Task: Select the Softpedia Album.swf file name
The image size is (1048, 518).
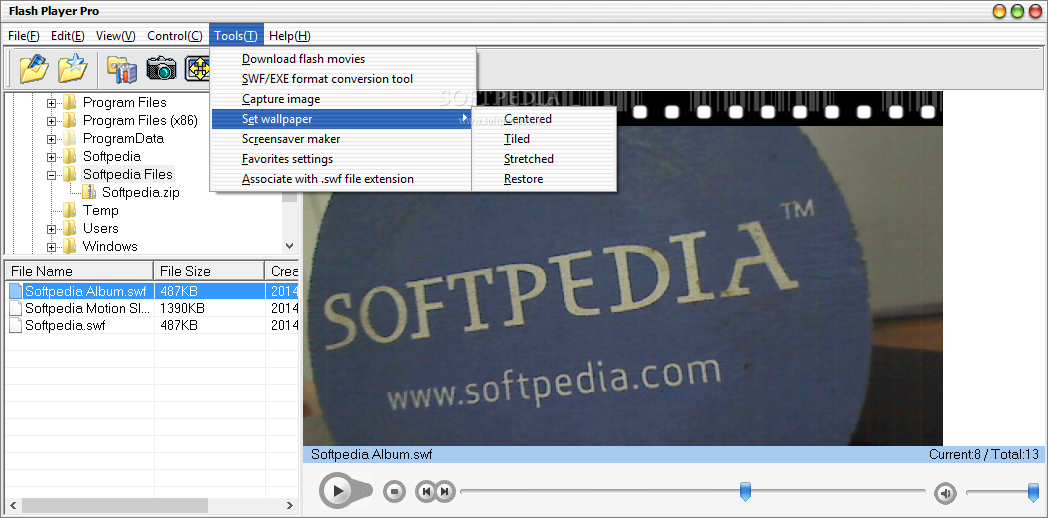Action: coord(86,291)
